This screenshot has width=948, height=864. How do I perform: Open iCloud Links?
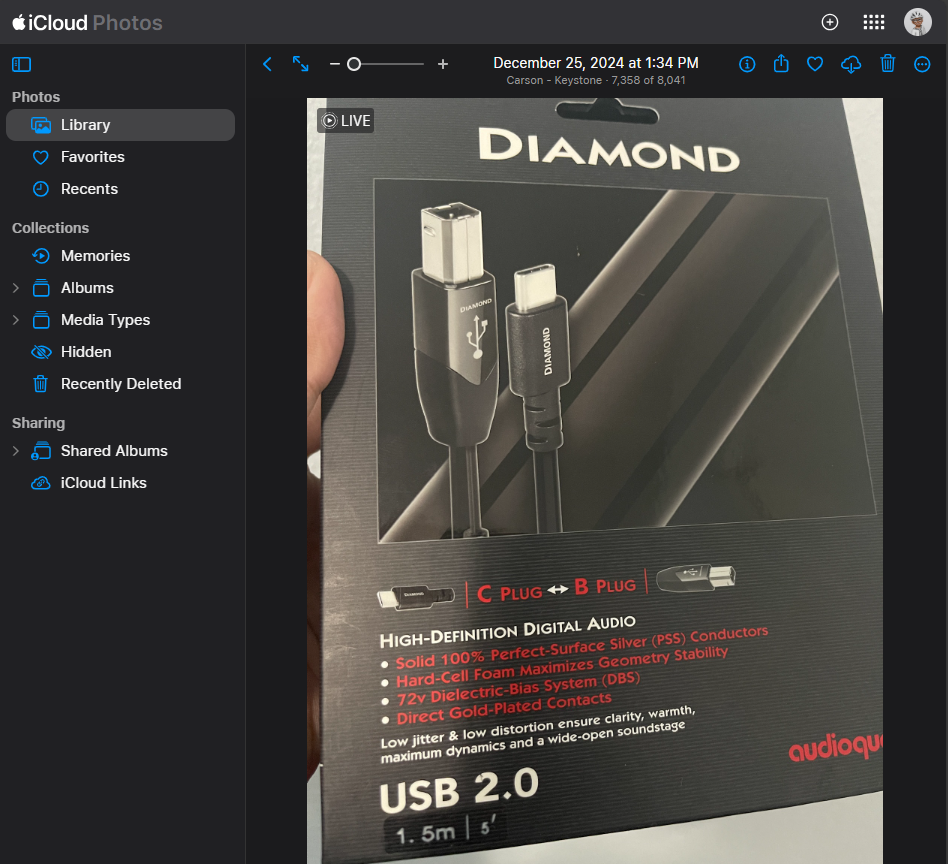tap(120, 484)
